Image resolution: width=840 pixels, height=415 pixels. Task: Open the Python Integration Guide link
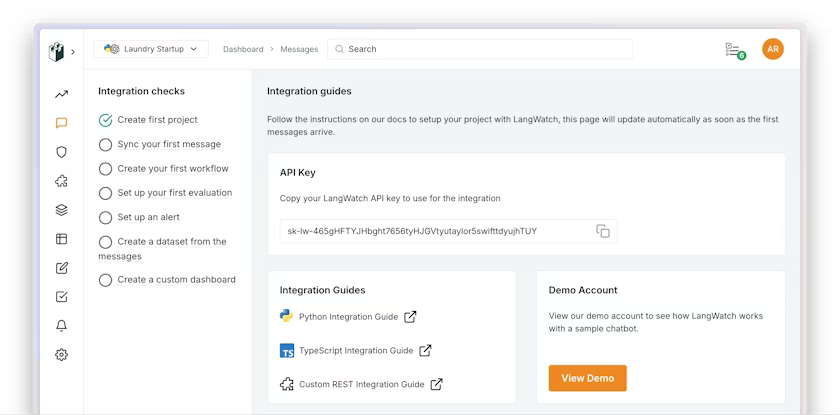click(x=348, y=317)
